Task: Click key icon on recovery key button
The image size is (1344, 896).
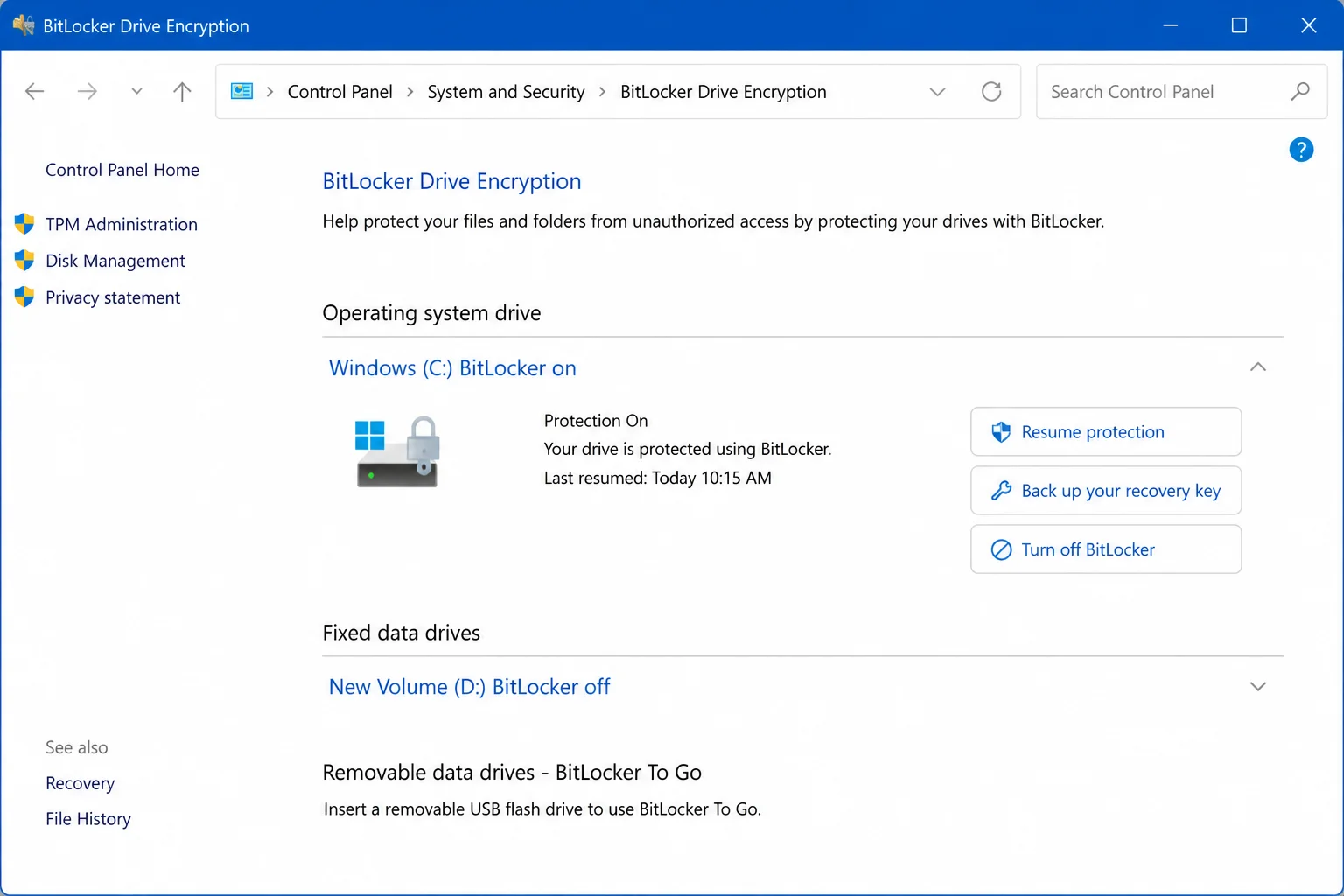Action: [1001, 491]
